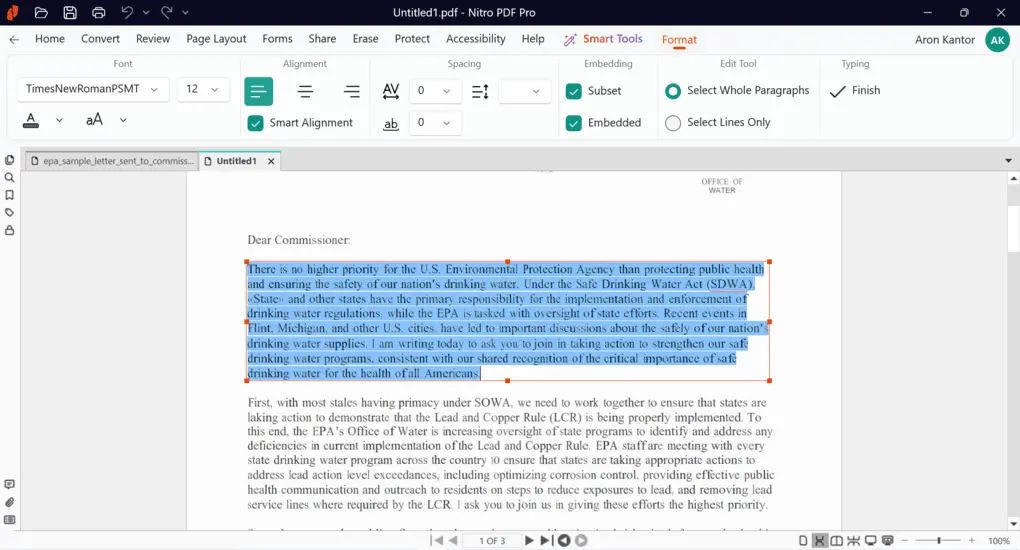Select the Format tab
Screen dimensions: 1020x550
pyautogui.click(x=679, y=40)
